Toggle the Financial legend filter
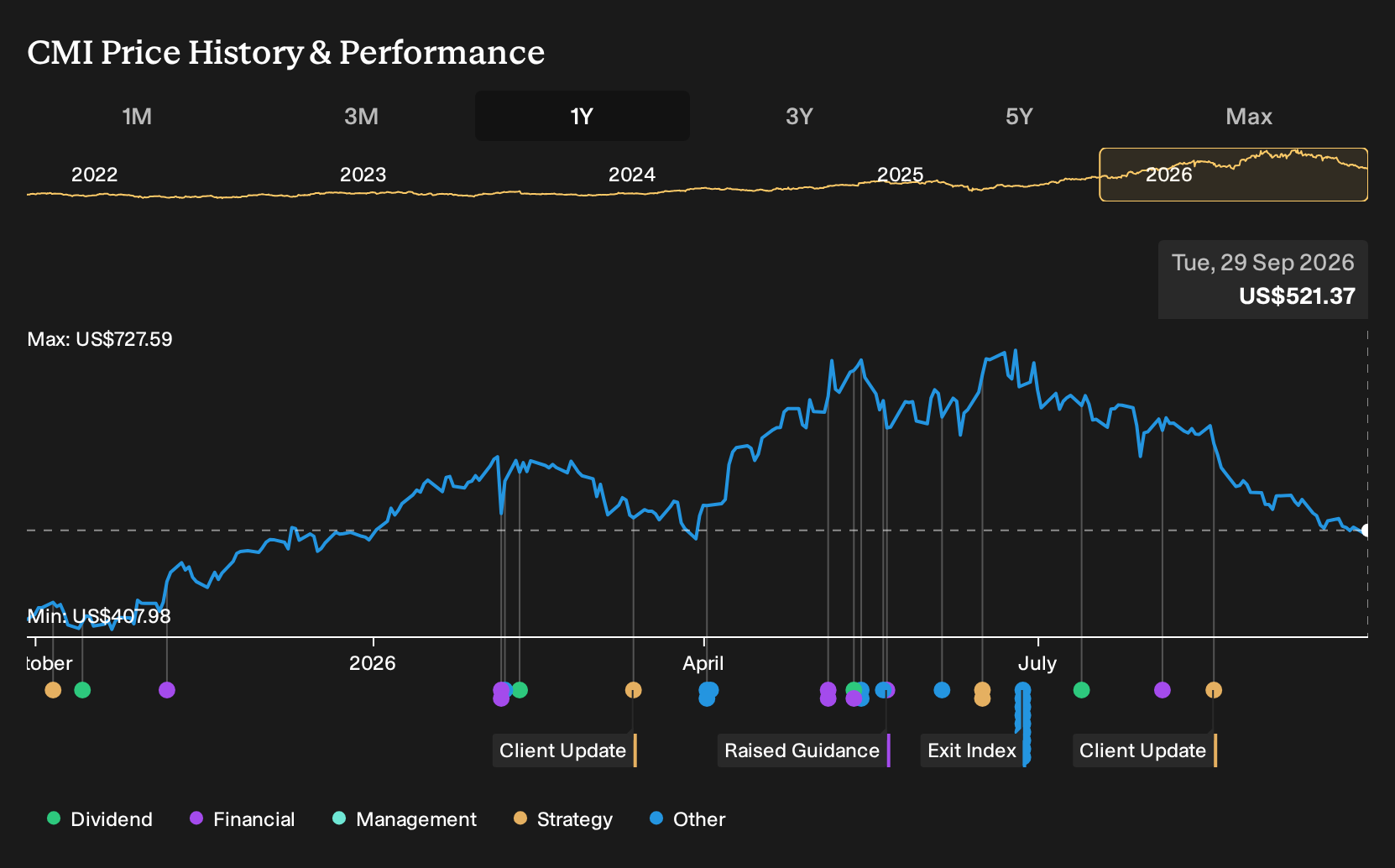The height and width of the screenshot is (868, 1395). pyautogui.click(x=243, y=819)
